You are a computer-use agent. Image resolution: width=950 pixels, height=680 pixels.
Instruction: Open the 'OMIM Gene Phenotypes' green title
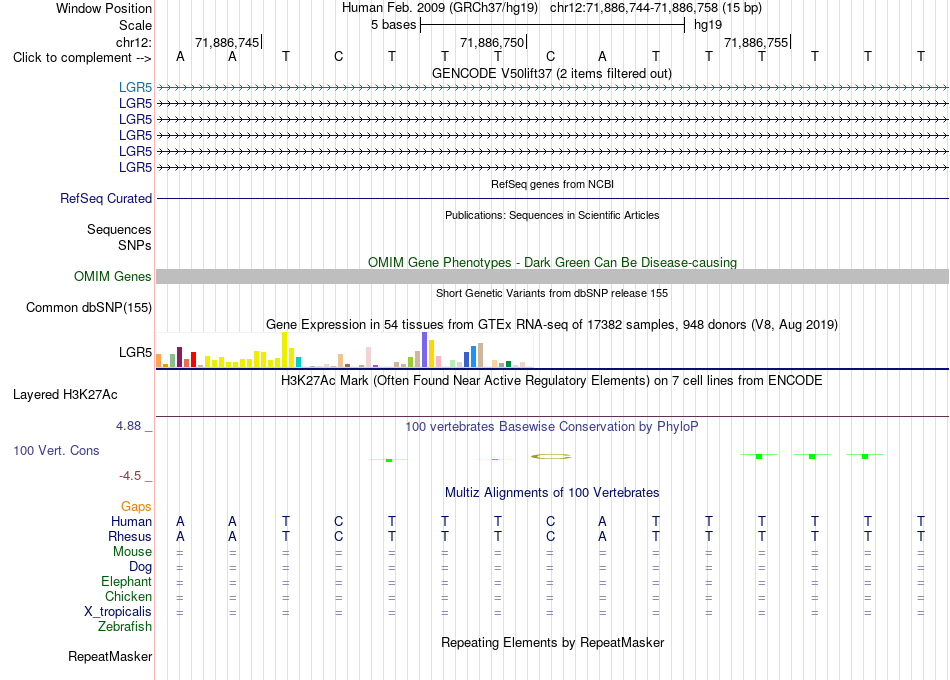552,262
